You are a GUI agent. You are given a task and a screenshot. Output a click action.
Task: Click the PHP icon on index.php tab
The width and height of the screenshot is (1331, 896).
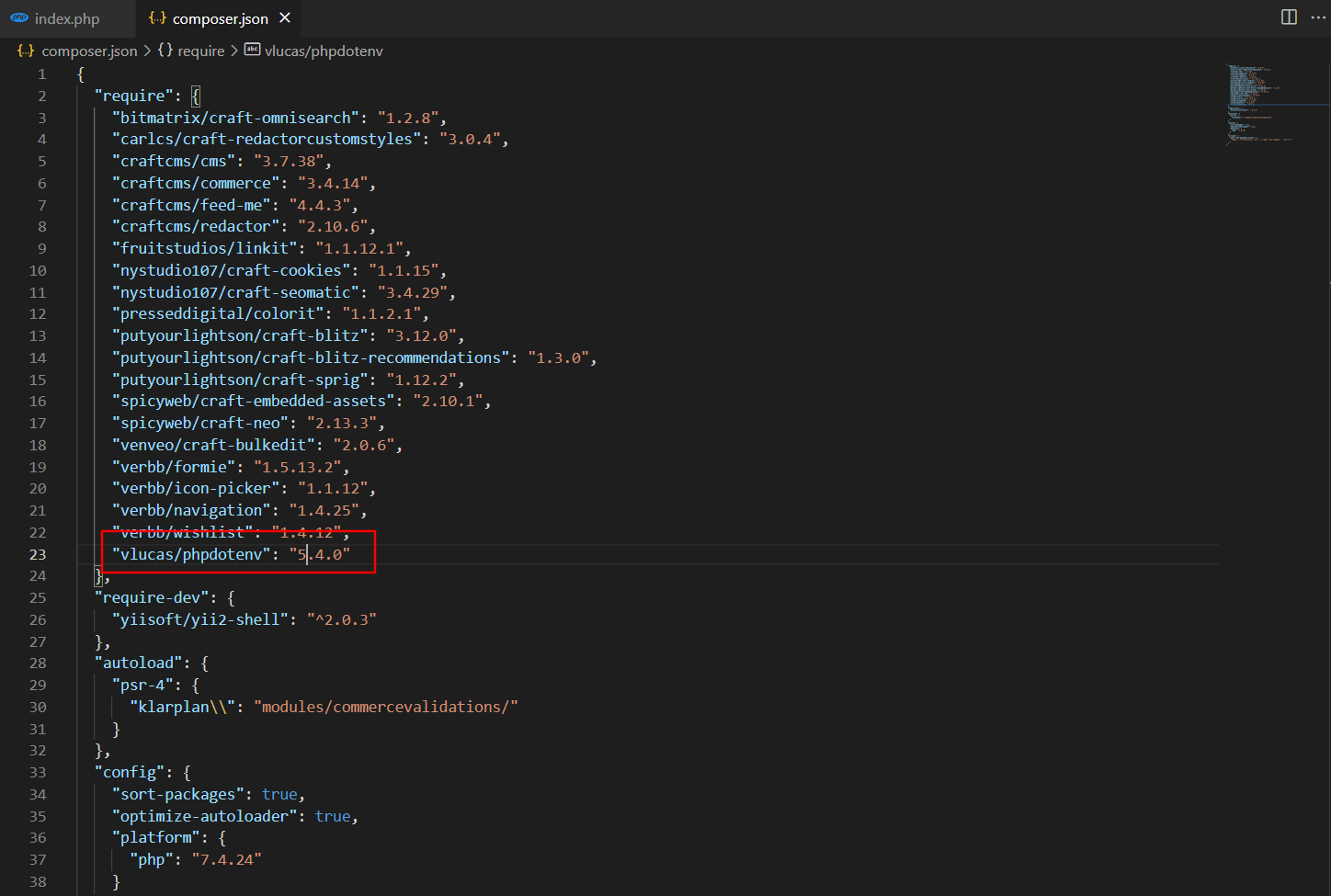pyautogui.click(x=19, y=17)
